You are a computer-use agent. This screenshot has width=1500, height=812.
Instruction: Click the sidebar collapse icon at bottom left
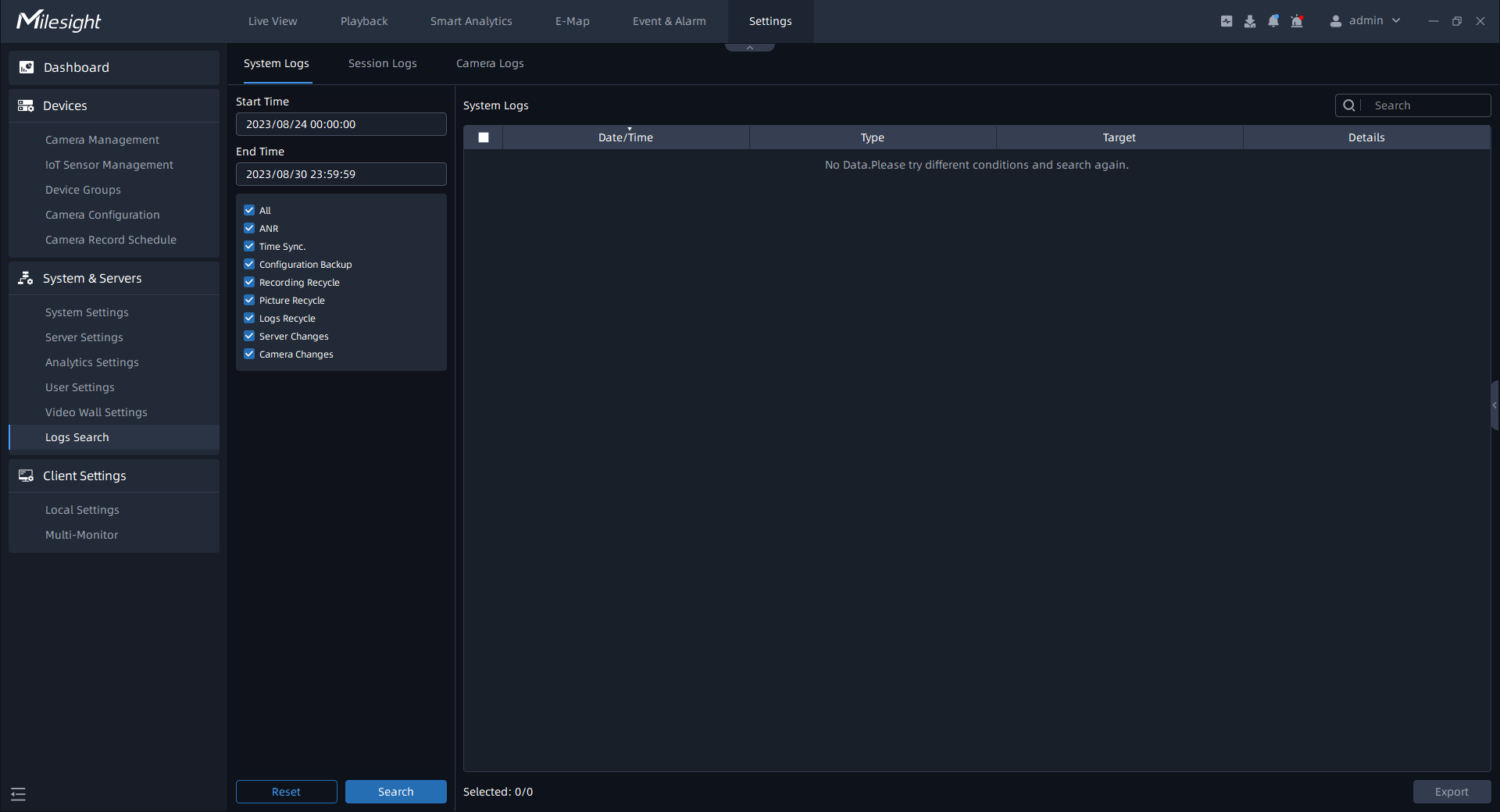point(19,794)
